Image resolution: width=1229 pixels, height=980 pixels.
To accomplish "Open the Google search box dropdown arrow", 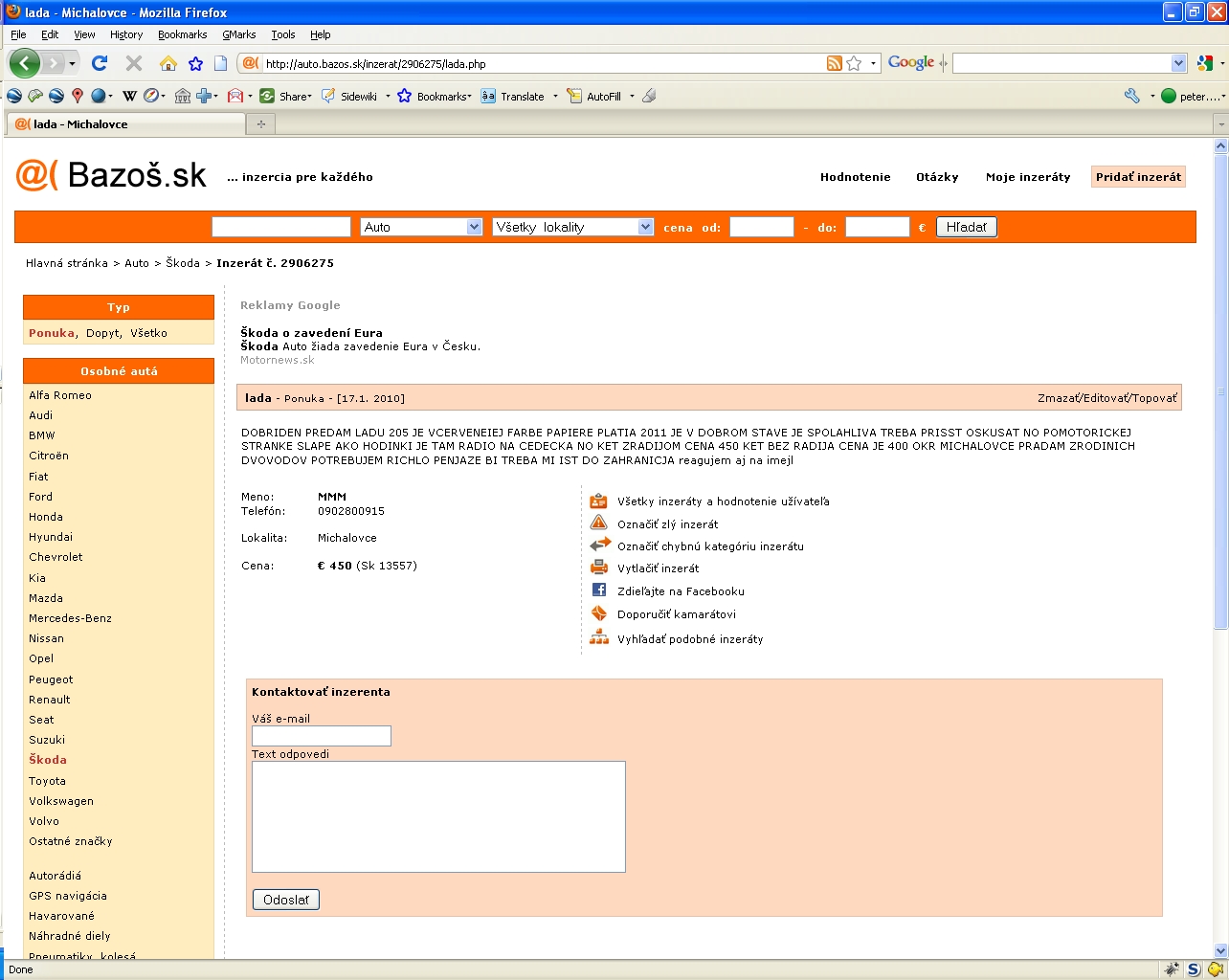I will (x=1178, y=63).
